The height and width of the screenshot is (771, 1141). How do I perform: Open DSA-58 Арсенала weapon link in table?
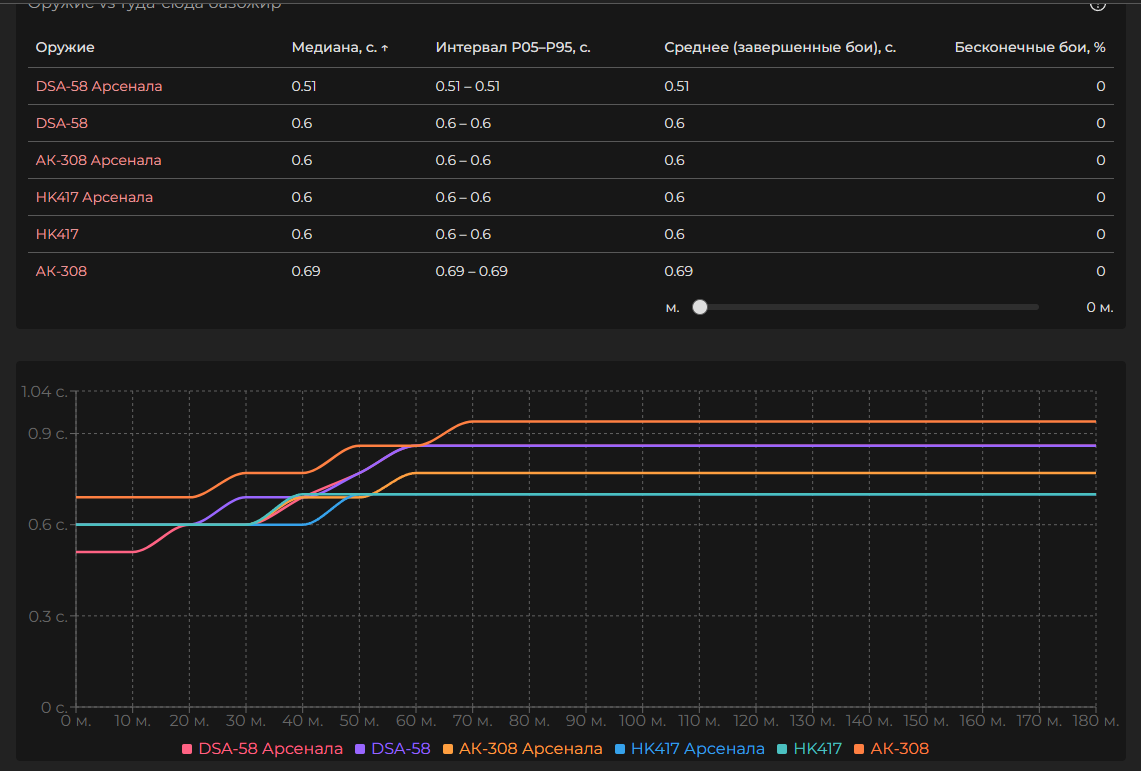99,86
